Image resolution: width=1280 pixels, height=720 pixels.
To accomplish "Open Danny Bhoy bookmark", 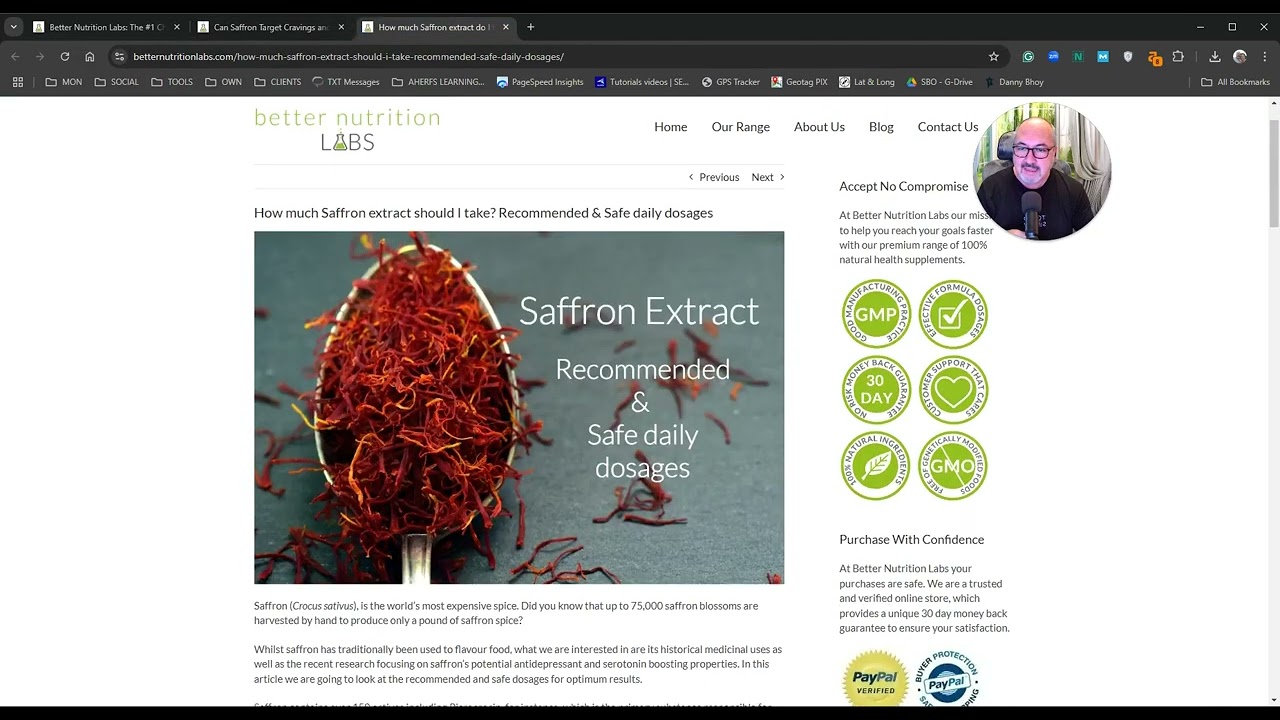I will point(1014,82).
